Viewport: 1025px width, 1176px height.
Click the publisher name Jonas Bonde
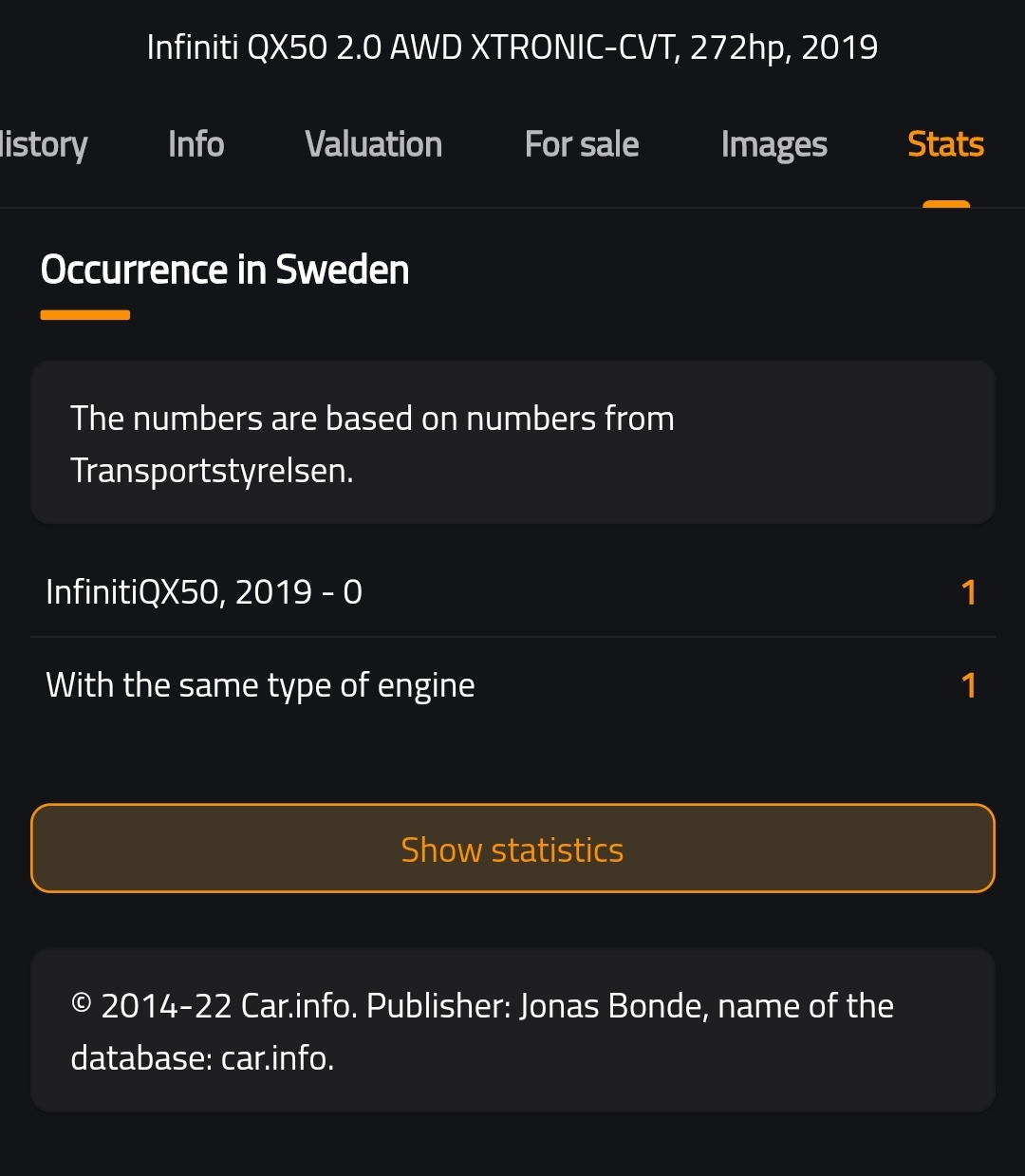(612, 1006)
